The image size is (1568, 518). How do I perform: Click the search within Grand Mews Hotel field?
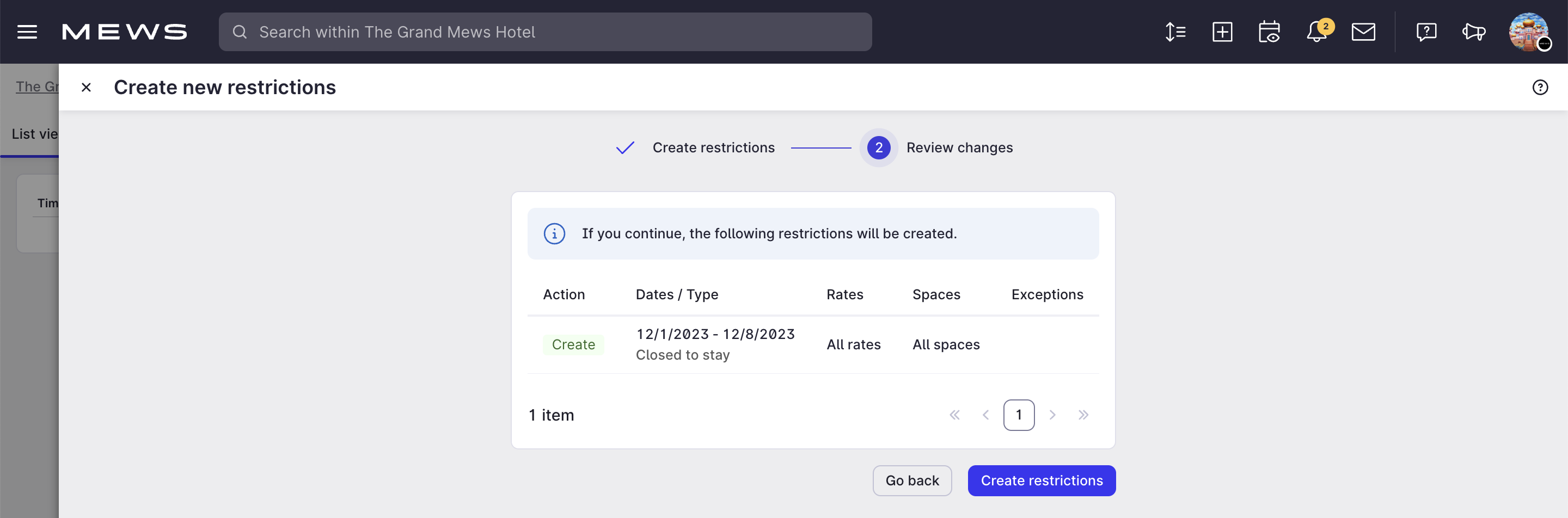coord(545,32)
